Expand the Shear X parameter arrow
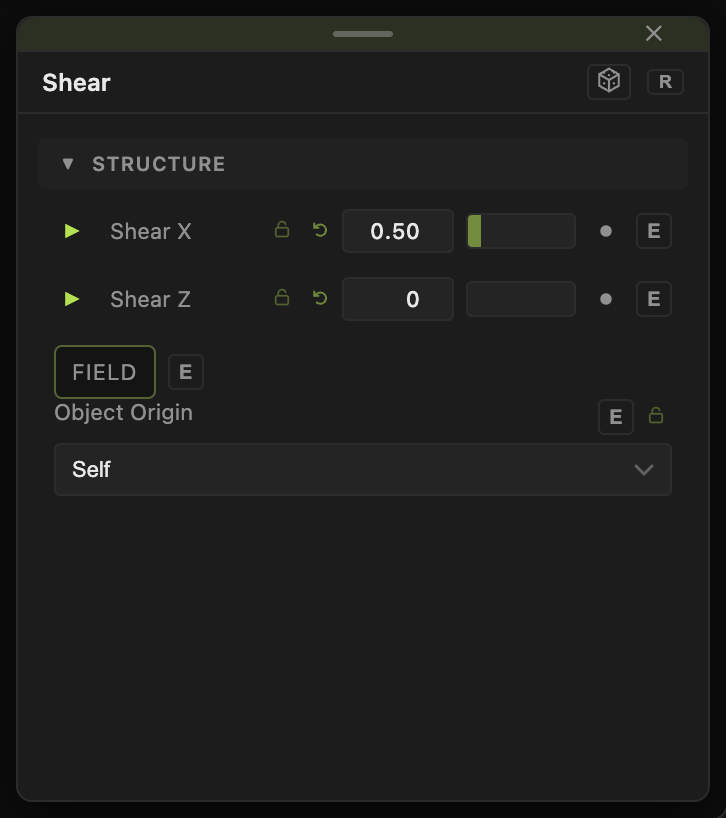 [x=71, y=231]
